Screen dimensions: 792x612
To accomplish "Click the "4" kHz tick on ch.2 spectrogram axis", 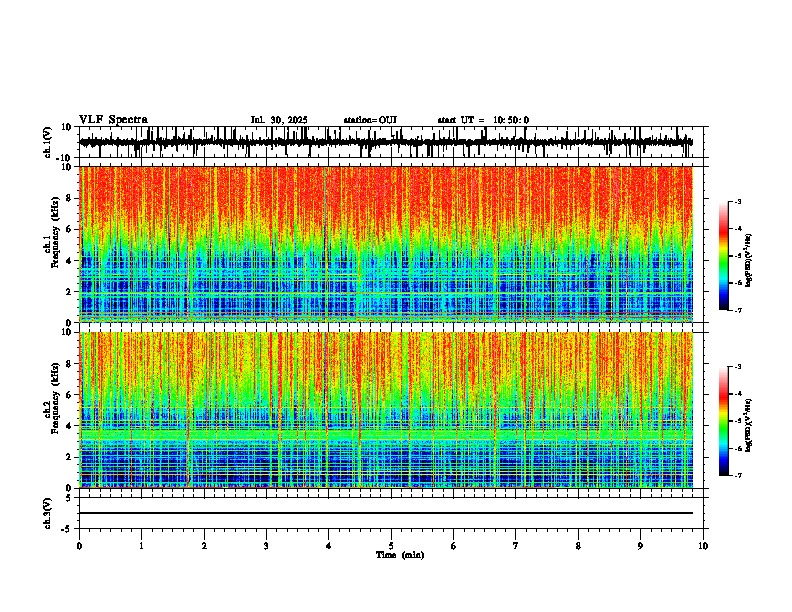I will 70,426.
